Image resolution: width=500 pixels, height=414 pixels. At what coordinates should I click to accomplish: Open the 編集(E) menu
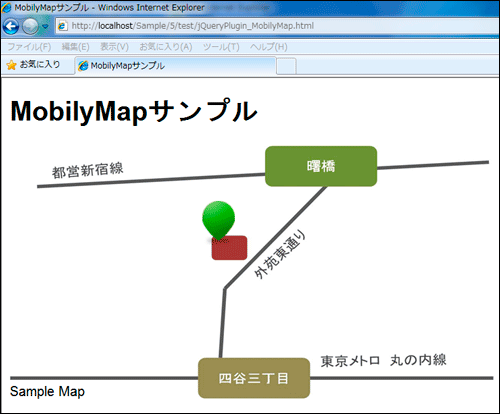click(x=76, y=47)
